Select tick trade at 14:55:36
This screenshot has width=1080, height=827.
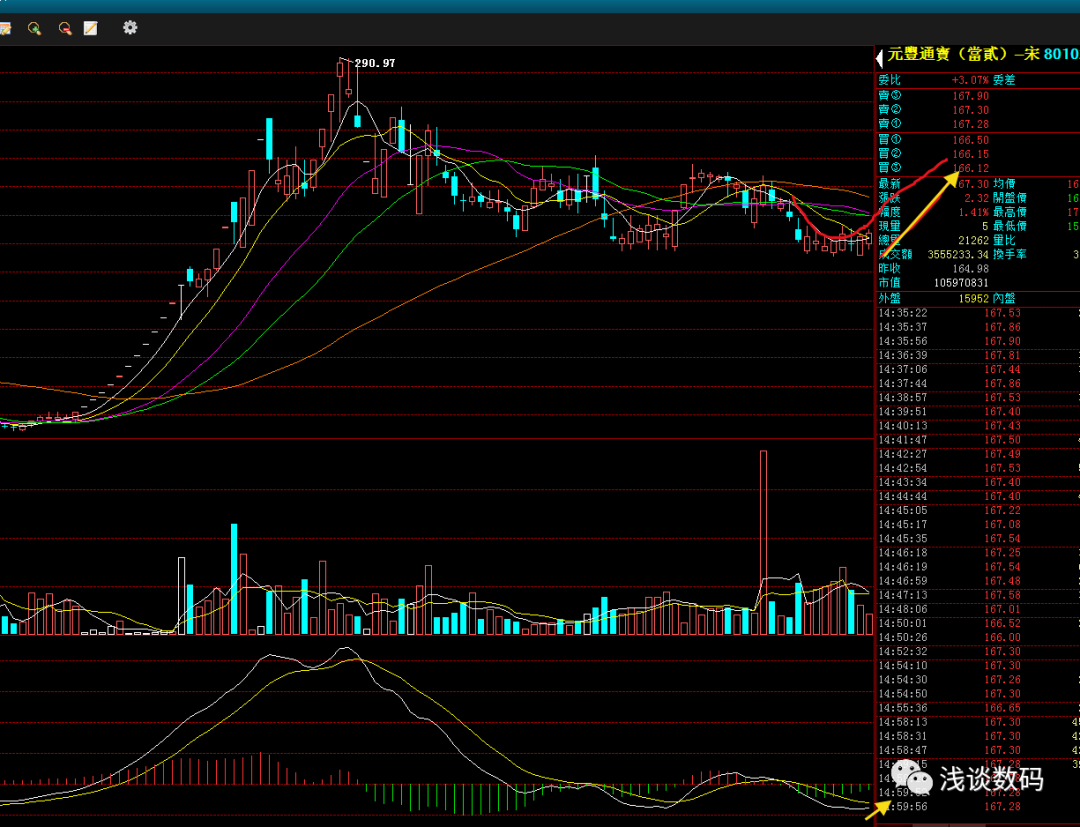(977, 708)
